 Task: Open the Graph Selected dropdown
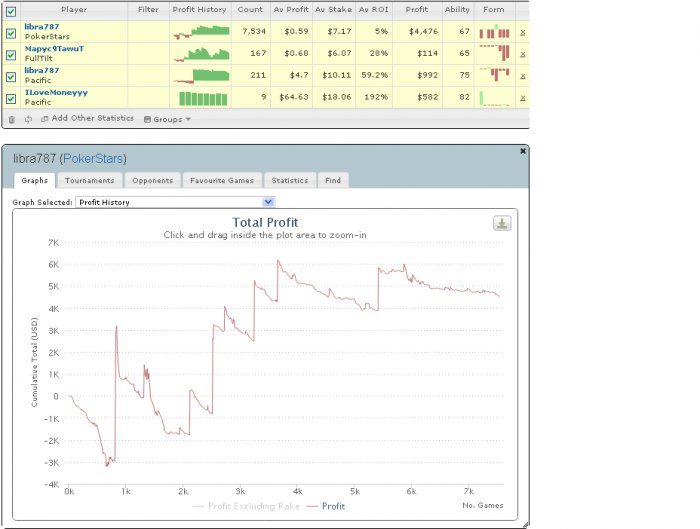coord(175,202)
